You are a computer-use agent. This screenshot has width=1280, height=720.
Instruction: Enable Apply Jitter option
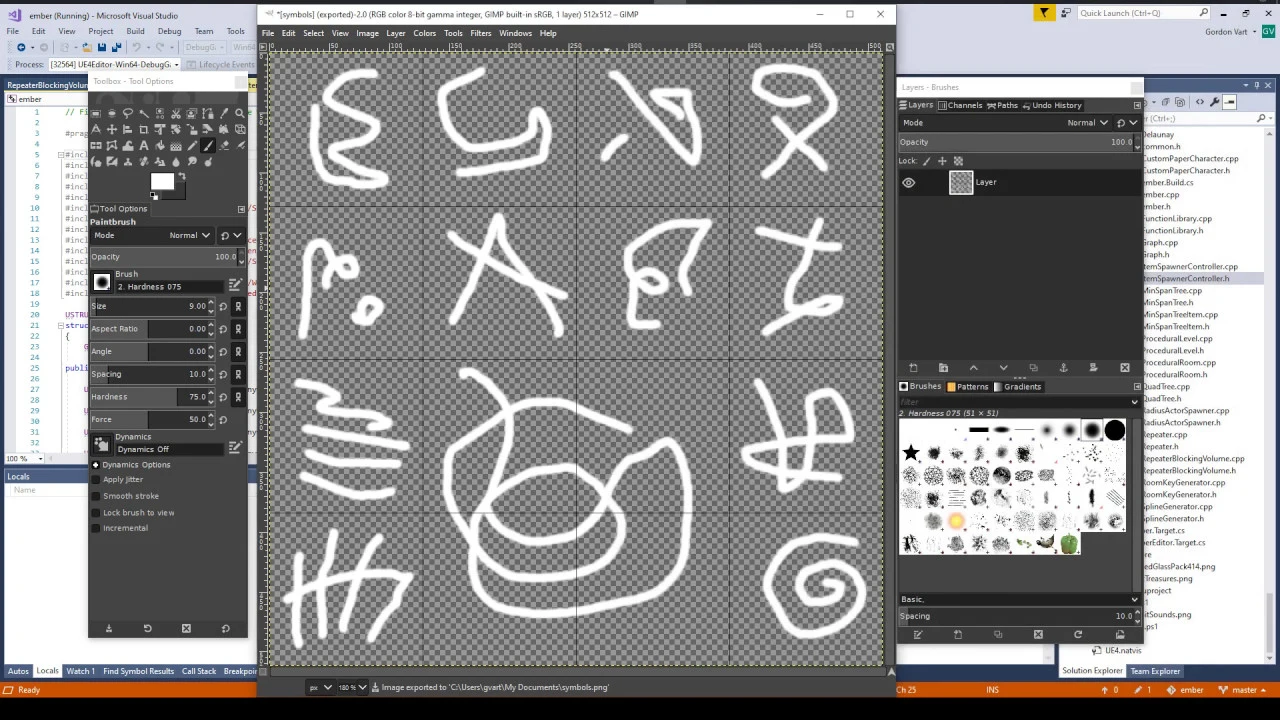pos(96,480)
